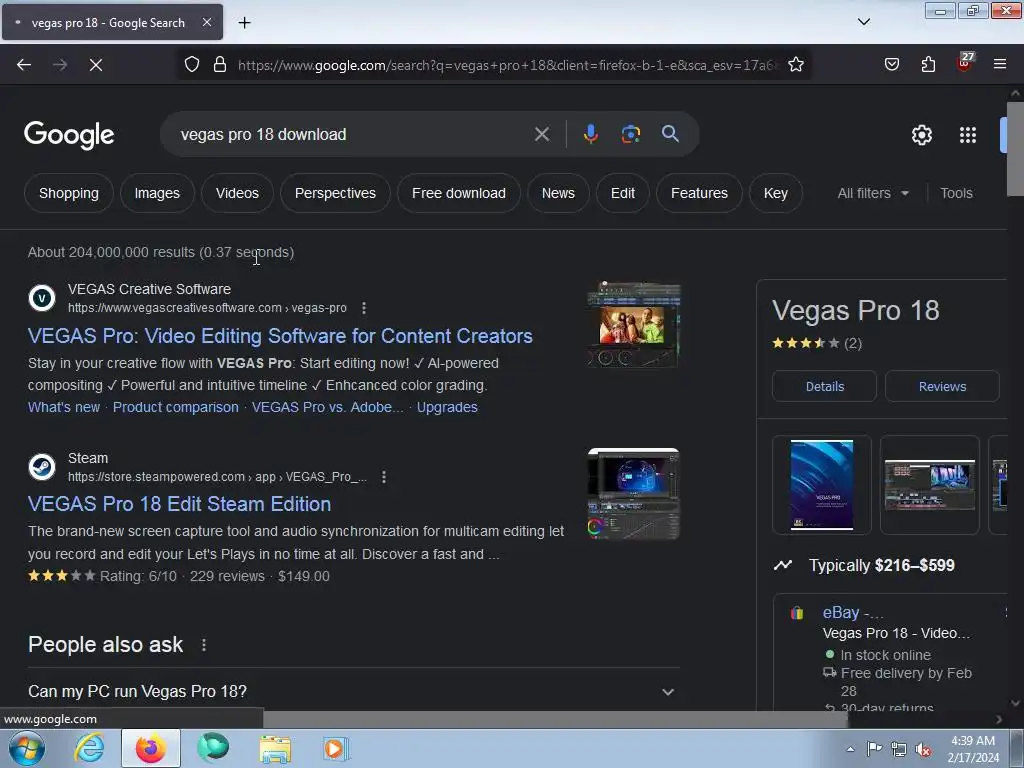Viewport: 1024px width, 768px height.
Task: Switch to Firefox in the taskbar
Action: 150,748
